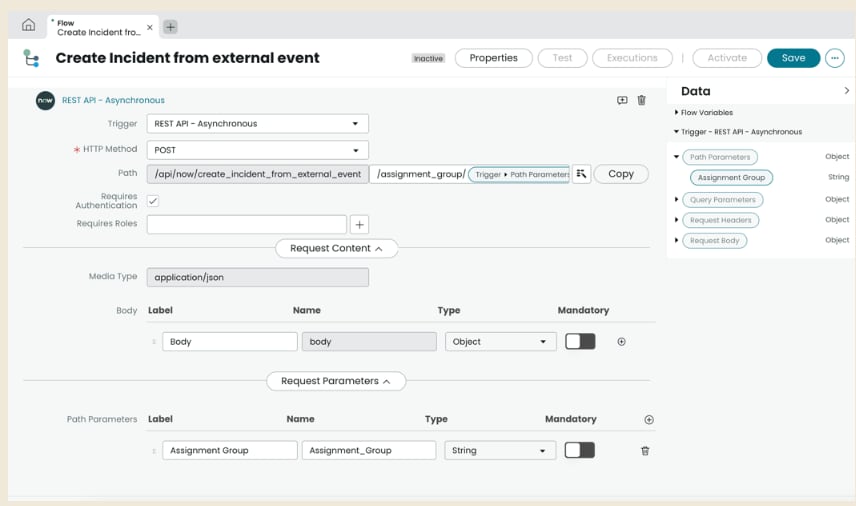Expand the Query Parameters arrow
This screenshot has height=506, width=856.
pos(676,199)
